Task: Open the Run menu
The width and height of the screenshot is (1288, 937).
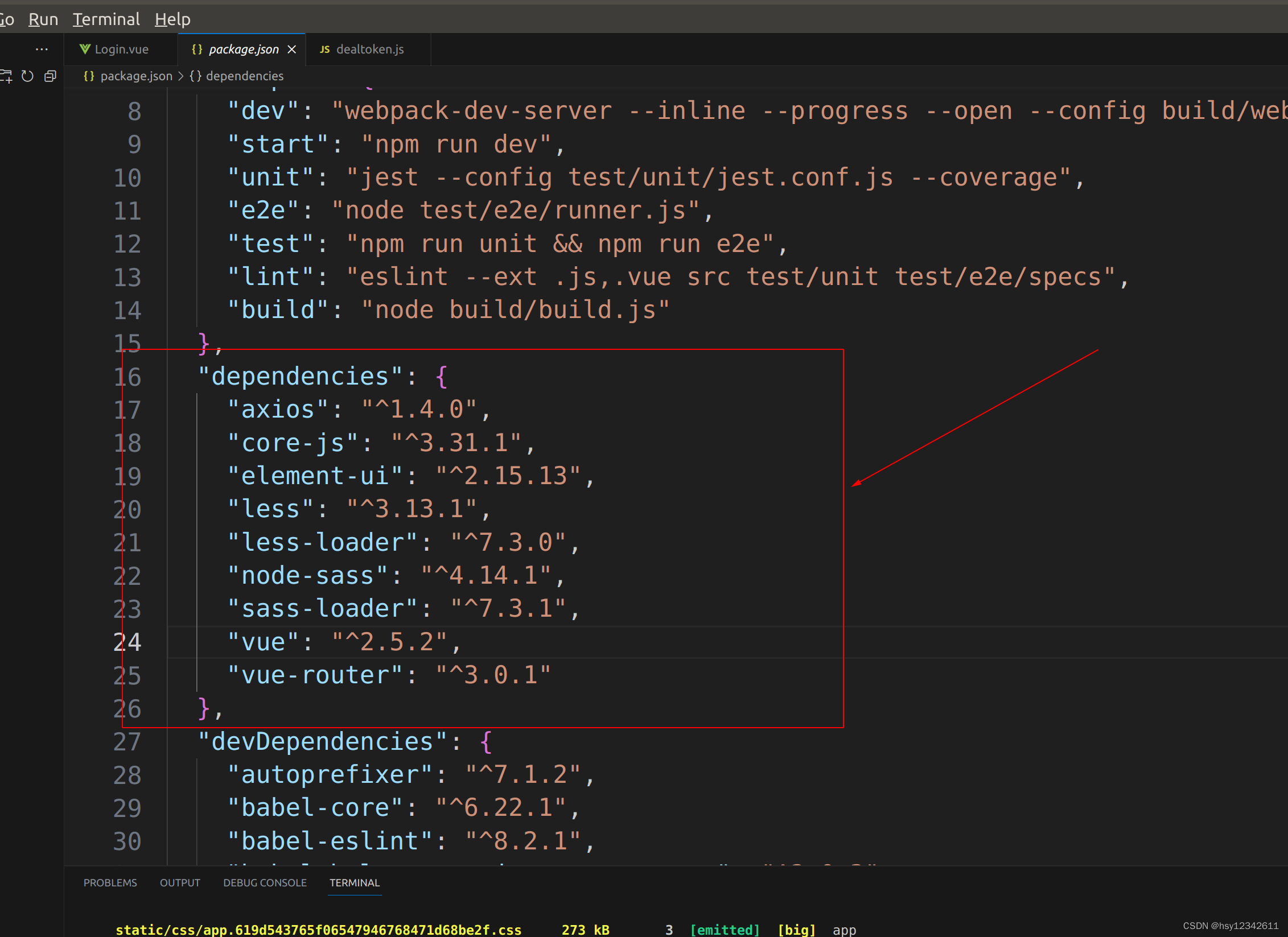Action: pyautogui.click(x=43, y=19)
